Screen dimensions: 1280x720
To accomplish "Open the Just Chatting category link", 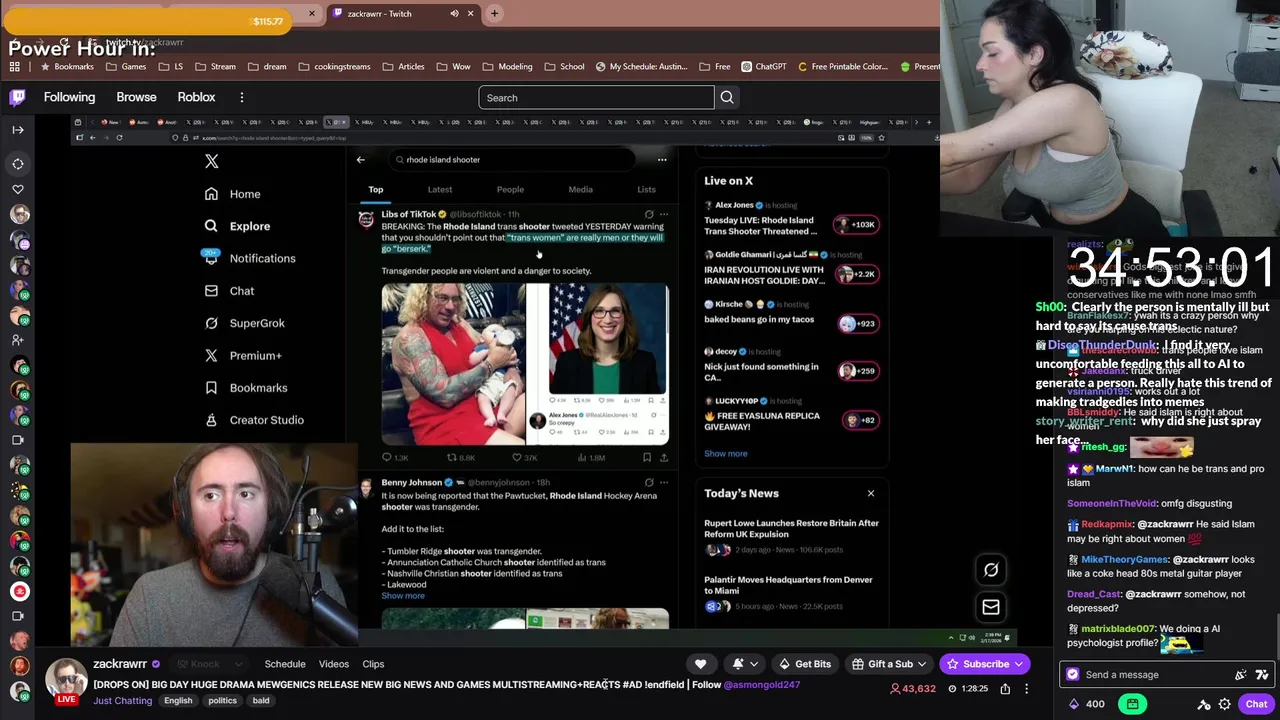I will (x=122, y=700).
